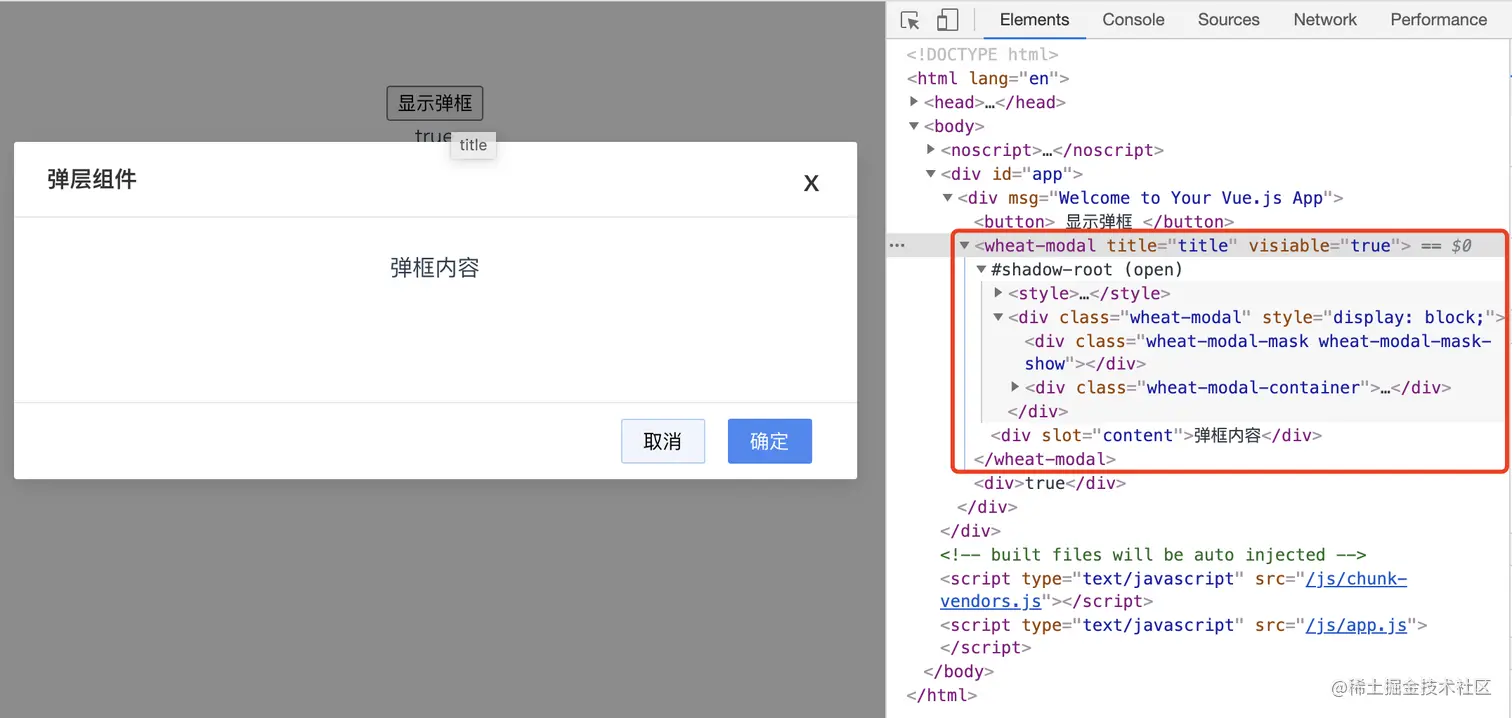Collapse the #shadow-root (open) node

click(x=982, y=270)
